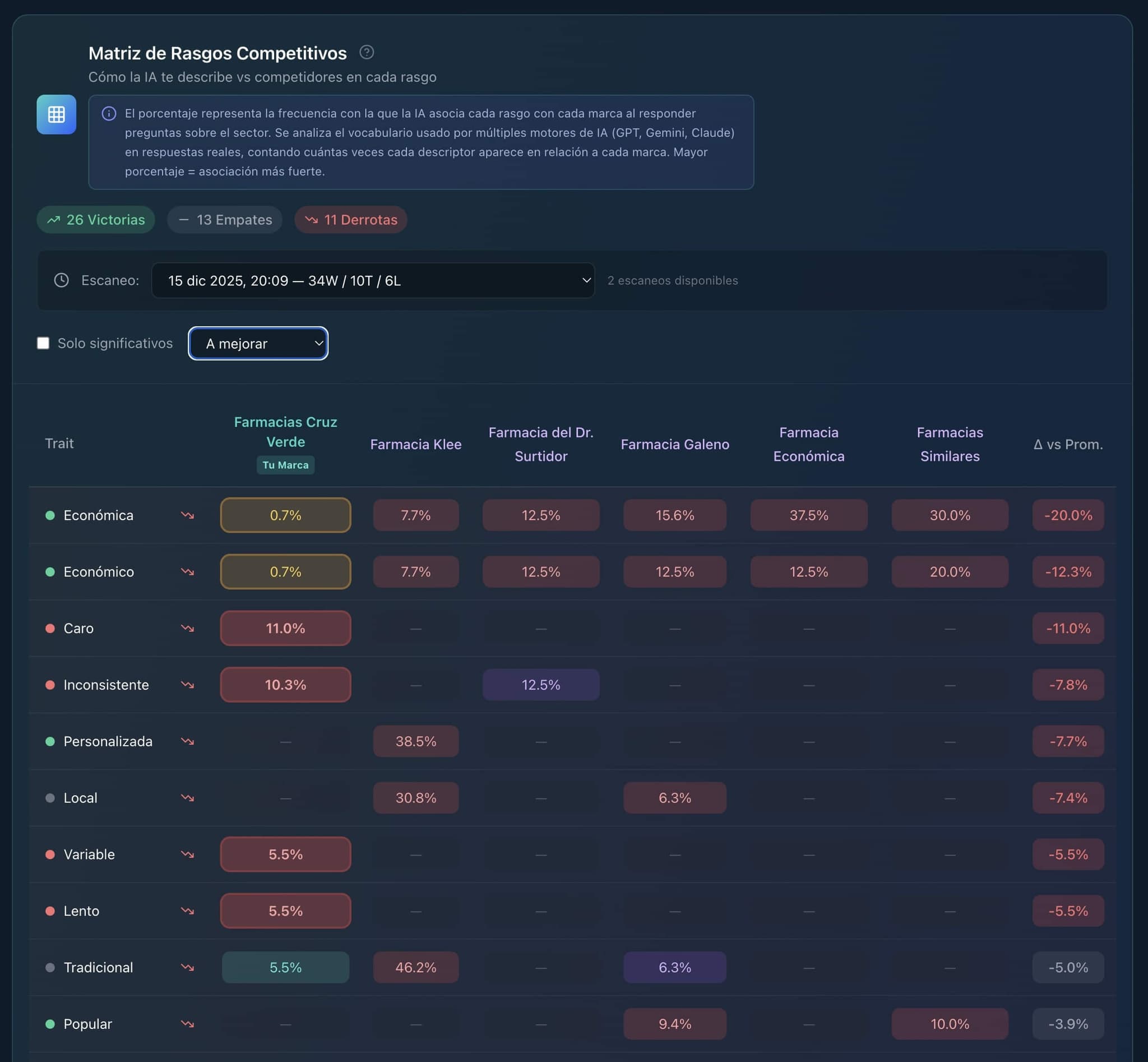Click the help question mark icon beside the title
The image size is (1148, 1062).
[367, 52]
